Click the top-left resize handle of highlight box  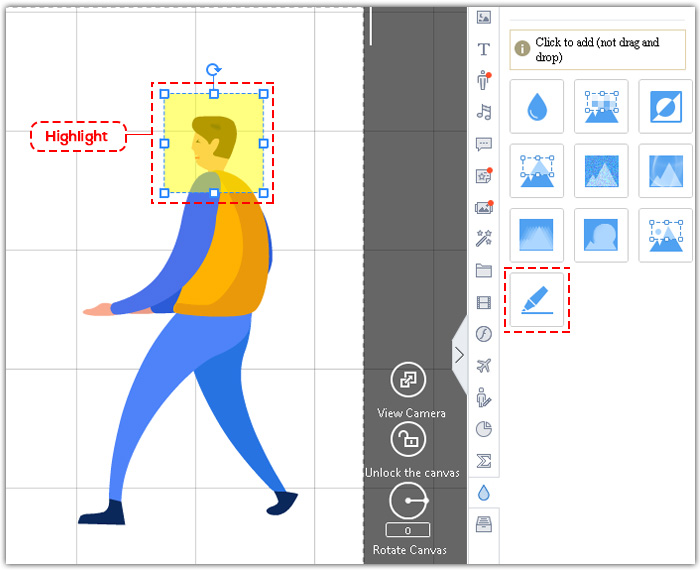pos(164,94)
